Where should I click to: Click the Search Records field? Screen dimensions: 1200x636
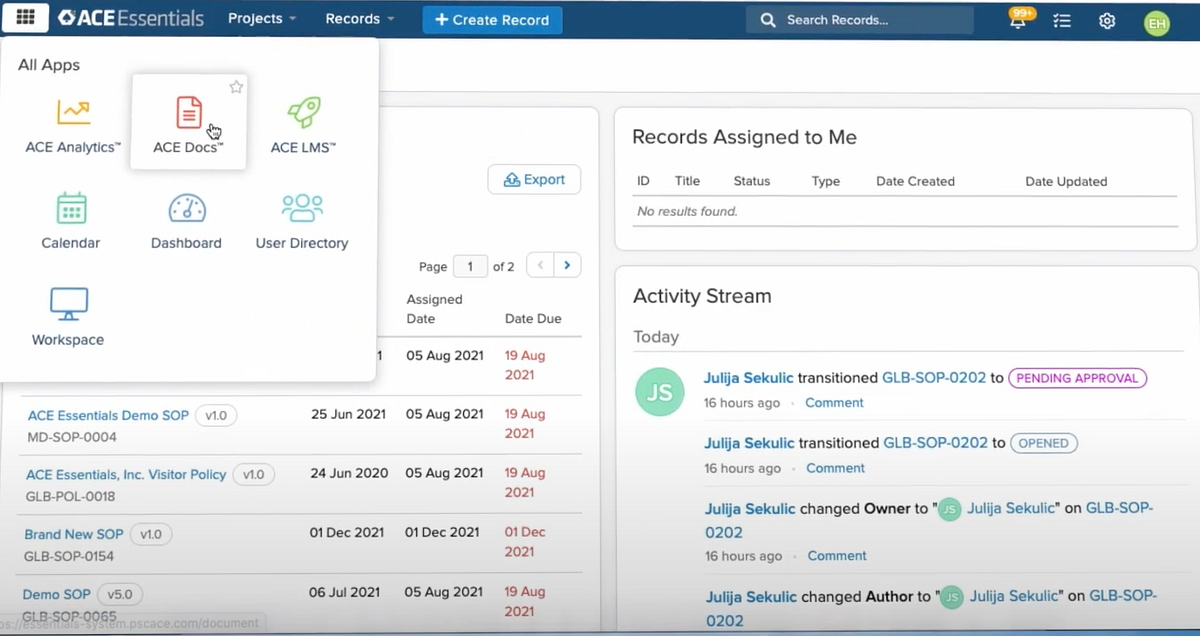click(x=860, y=19)
